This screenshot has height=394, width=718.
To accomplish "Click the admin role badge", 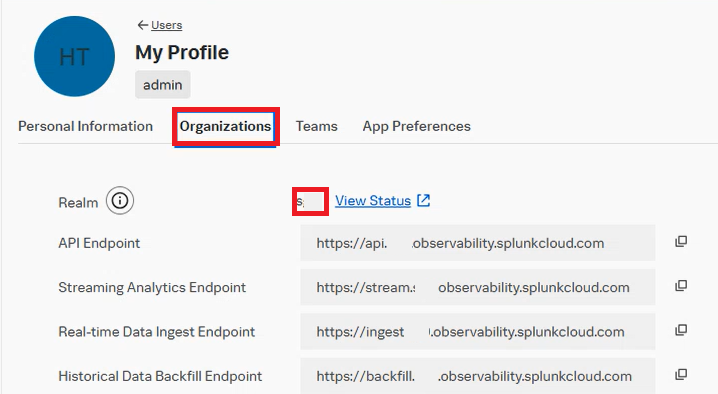I will (163, 85).
